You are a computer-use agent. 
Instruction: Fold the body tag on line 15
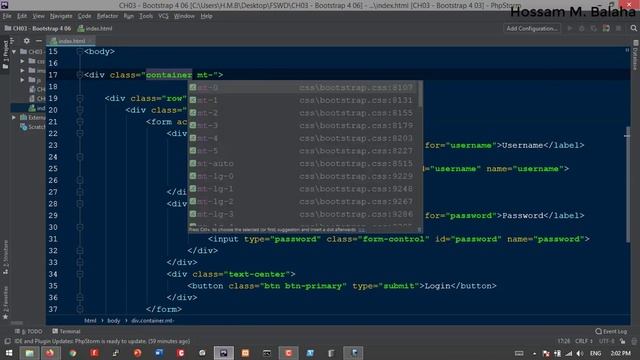pos(80,52)
